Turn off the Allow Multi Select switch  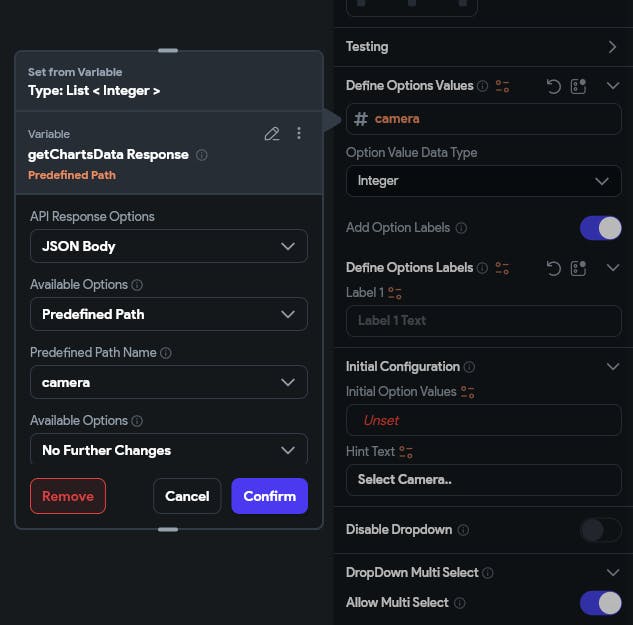[x=600, y=603]
